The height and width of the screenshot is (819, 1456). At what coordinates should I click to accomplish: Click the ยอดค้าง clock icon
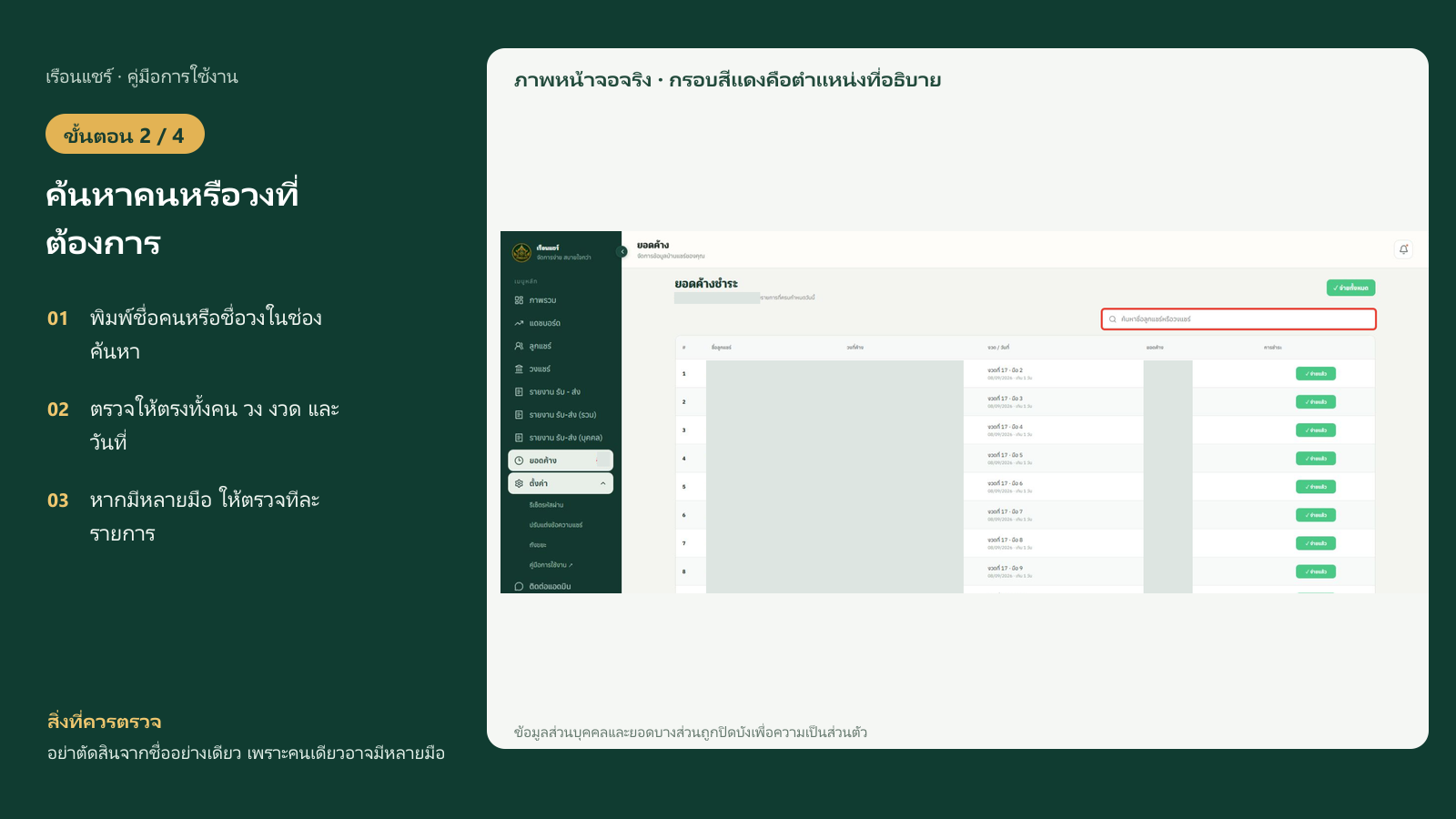tap(519, 460)
